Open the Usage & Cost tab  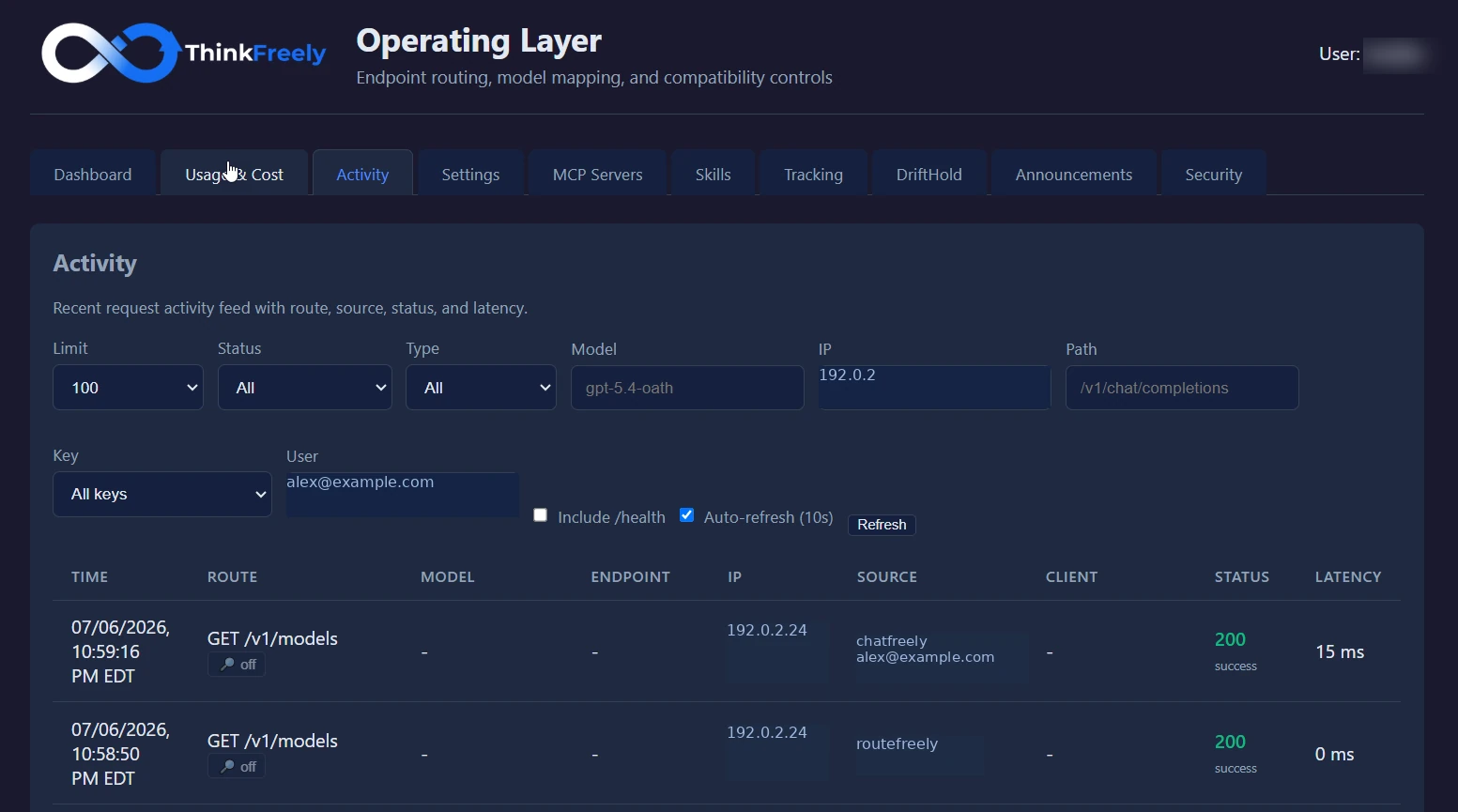coord(235,175)
